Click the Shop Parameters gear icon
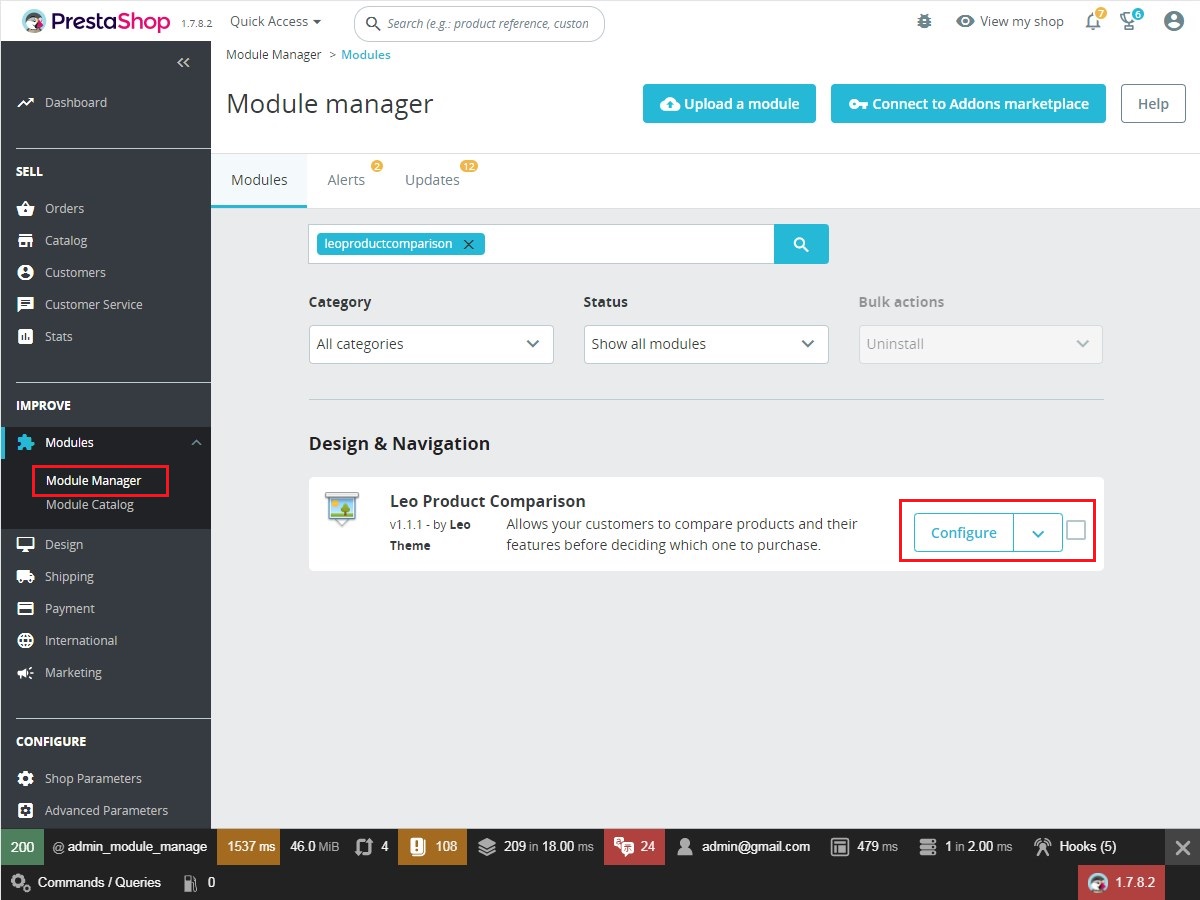 [x=26, y=778]
